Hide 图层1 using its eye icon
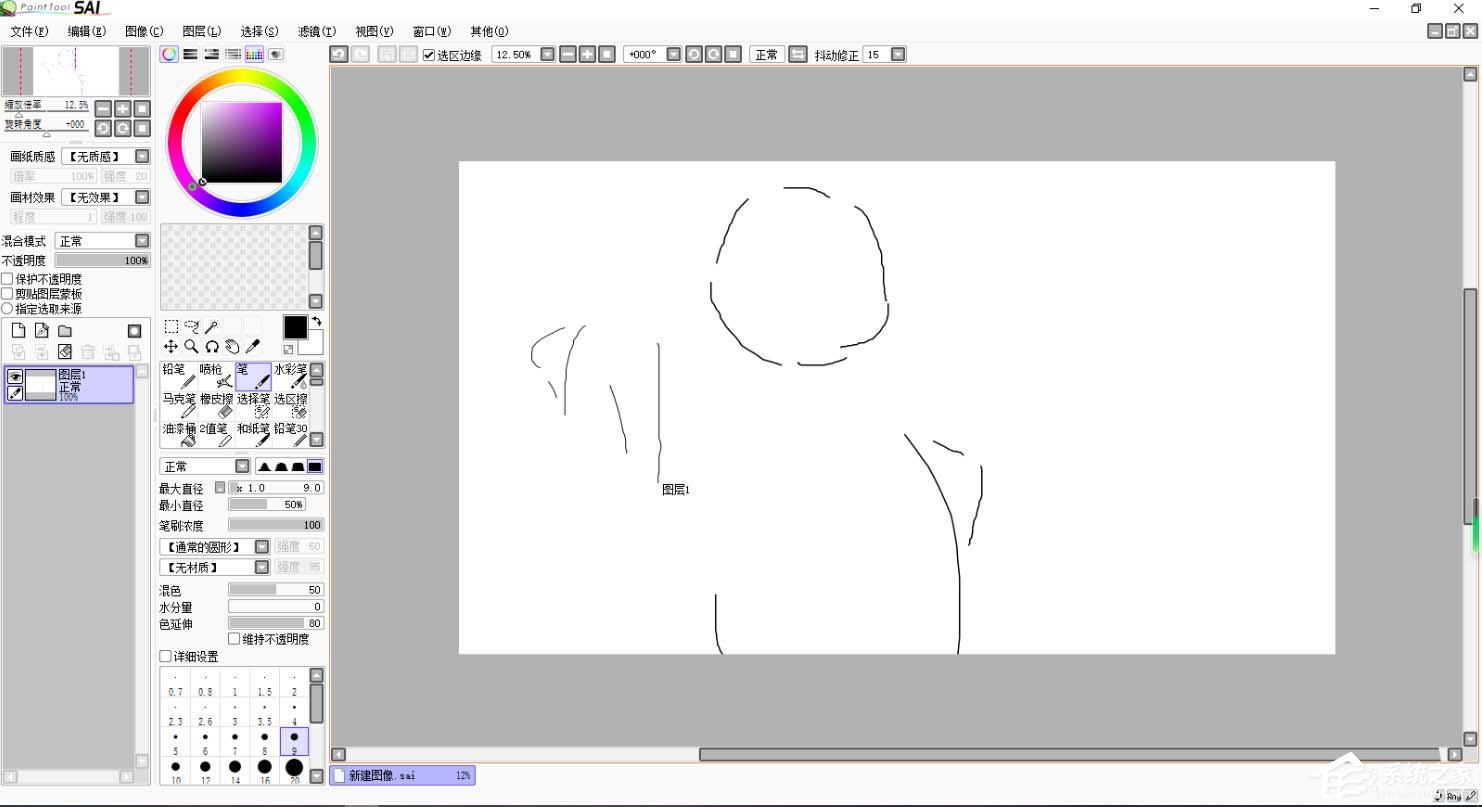 tap(15, 376)
